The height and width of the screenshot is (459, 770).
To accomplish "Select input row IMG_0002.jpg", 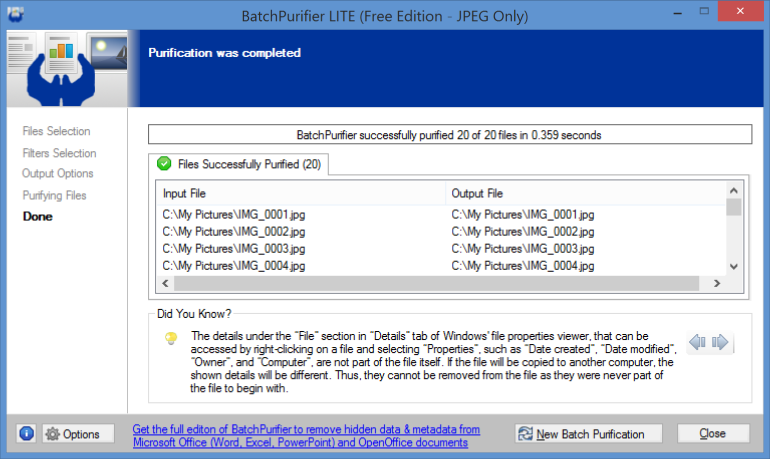I will (234, 231).
